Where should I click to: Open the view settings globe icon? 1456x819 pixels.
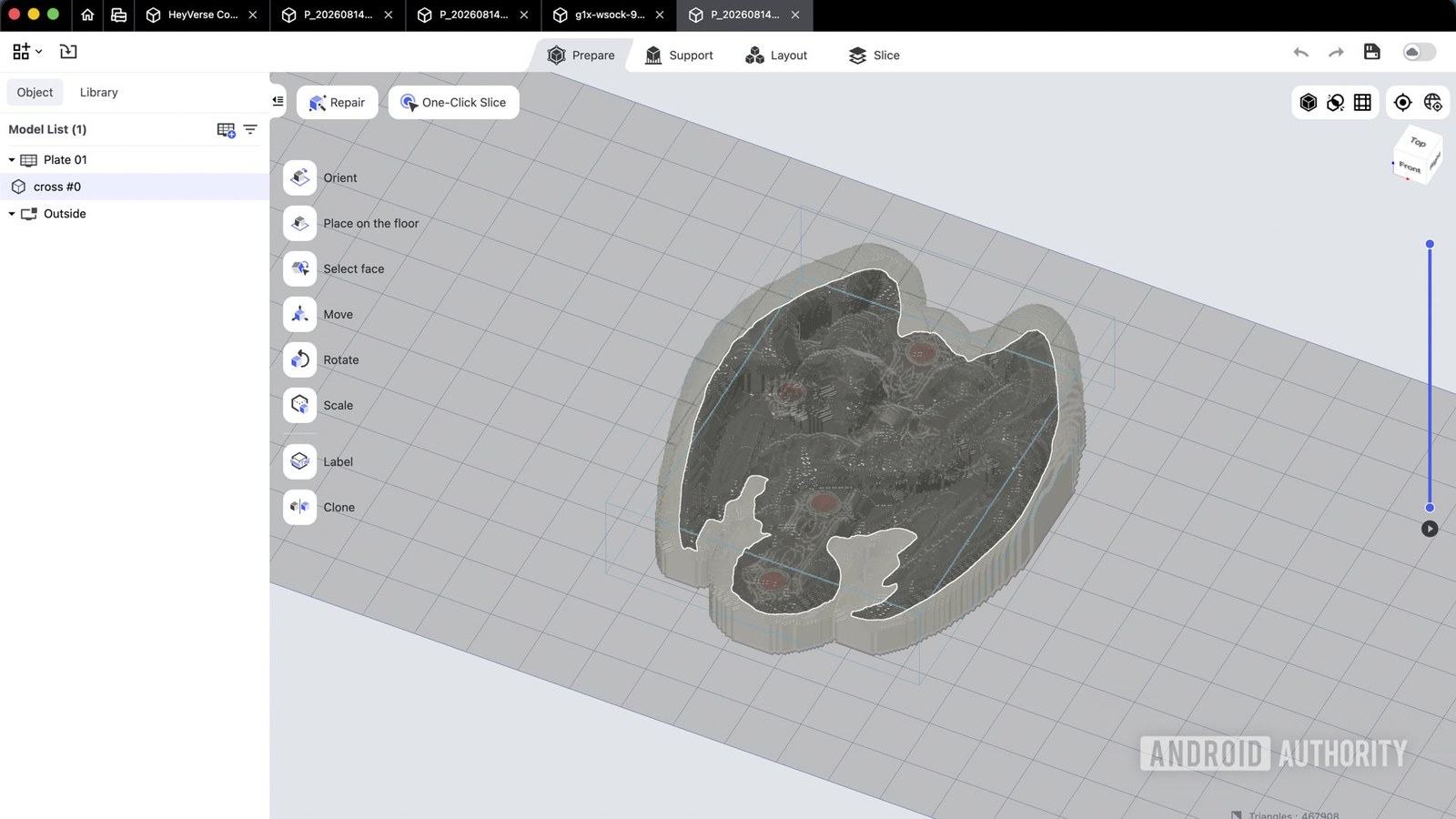[x=1433, y=103]
